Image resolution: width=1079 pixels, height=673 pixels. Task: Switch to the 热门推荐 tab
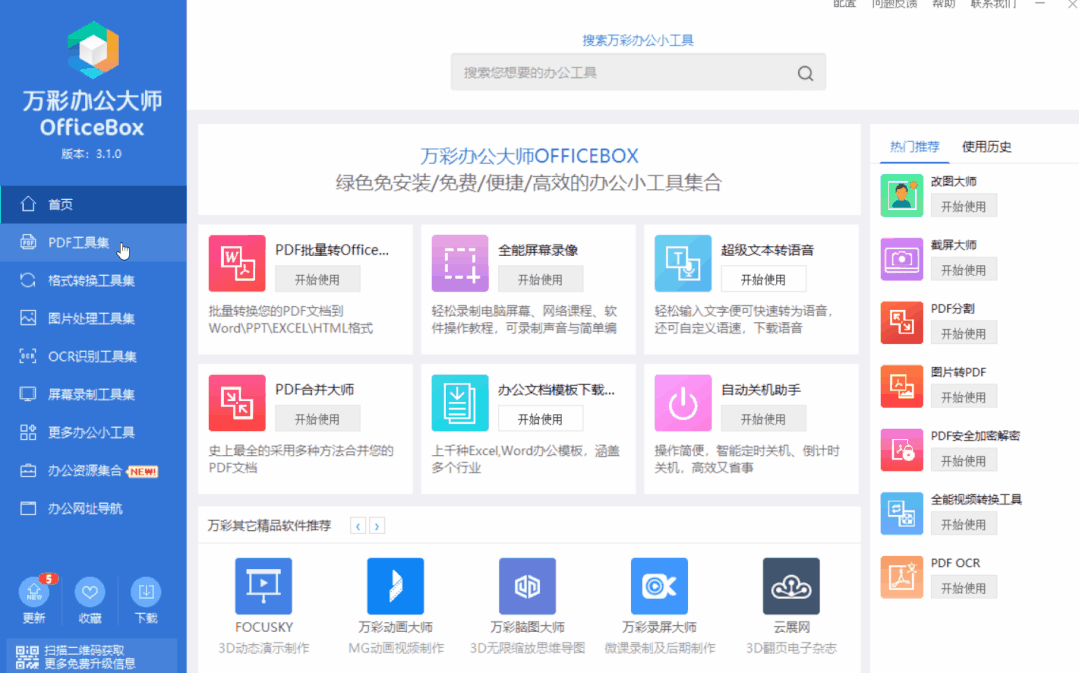click(915, 147)
